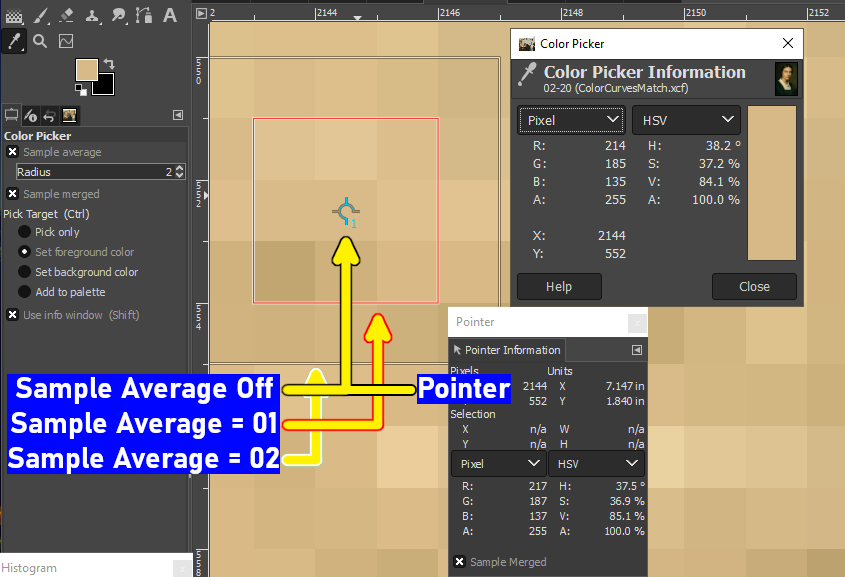This screenshot has height=577, width=845.
Task: Click the picked color preview in Color Picker
Action: click(x=772, y=183)
